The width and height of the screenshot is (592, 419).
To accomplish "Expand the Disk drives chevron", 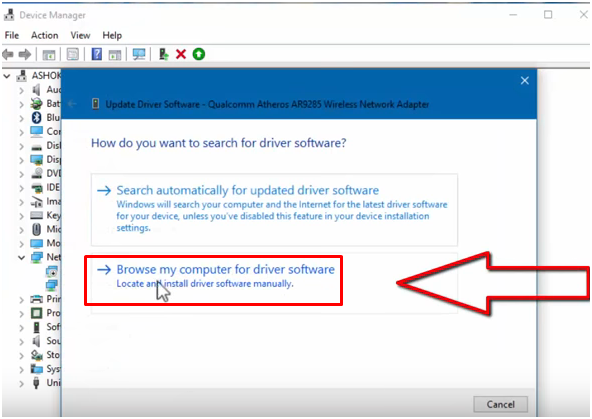I will [22, 146].
